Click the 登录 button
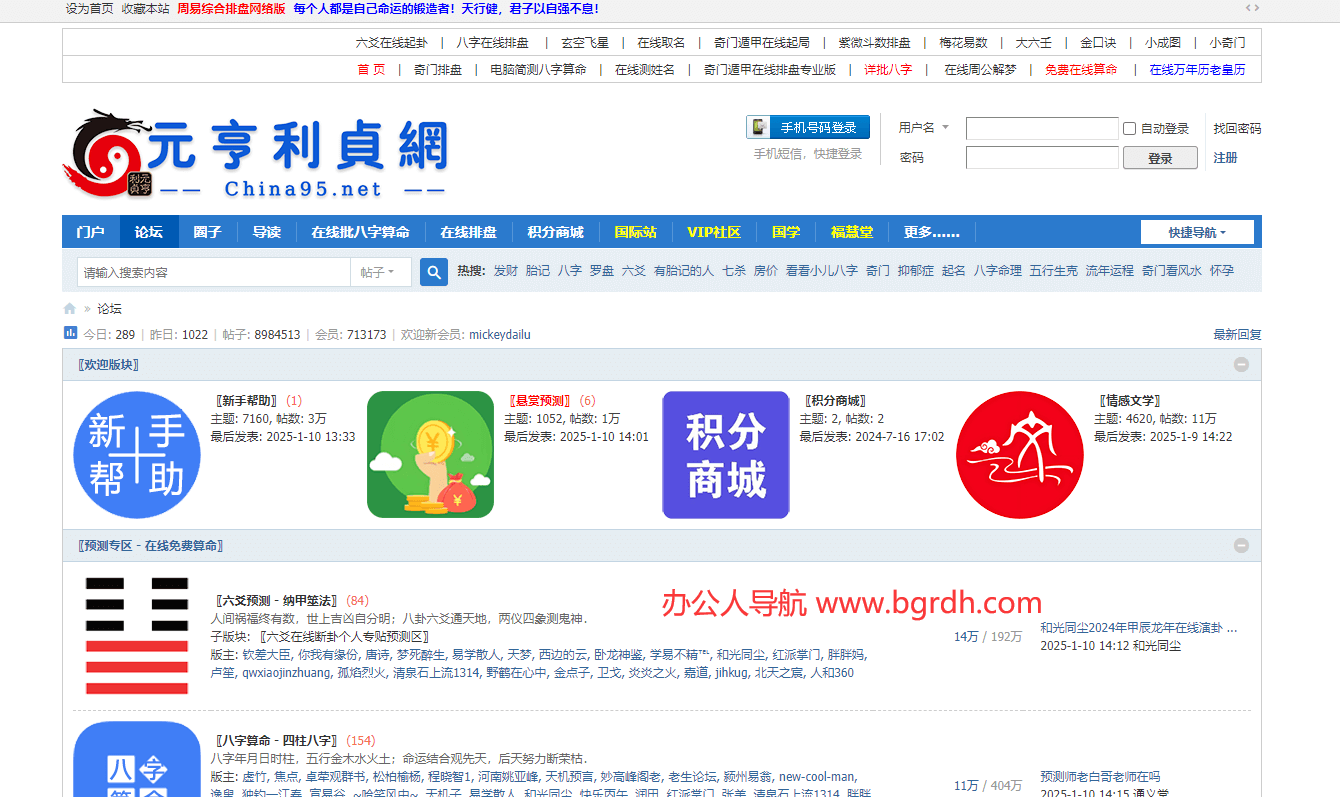The image size is (1340, 797). click(x=1160, y=157)
